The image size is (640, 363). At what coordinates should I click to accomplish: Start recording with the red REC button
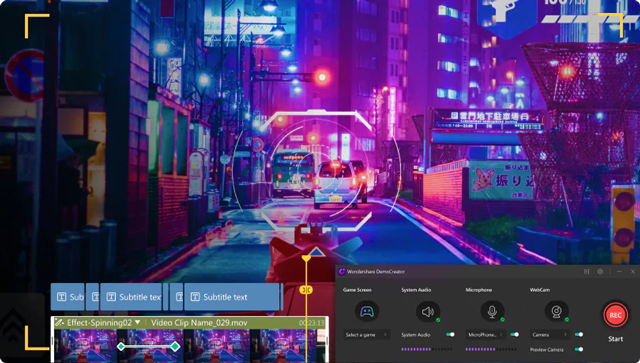click(x=615, y=315)
